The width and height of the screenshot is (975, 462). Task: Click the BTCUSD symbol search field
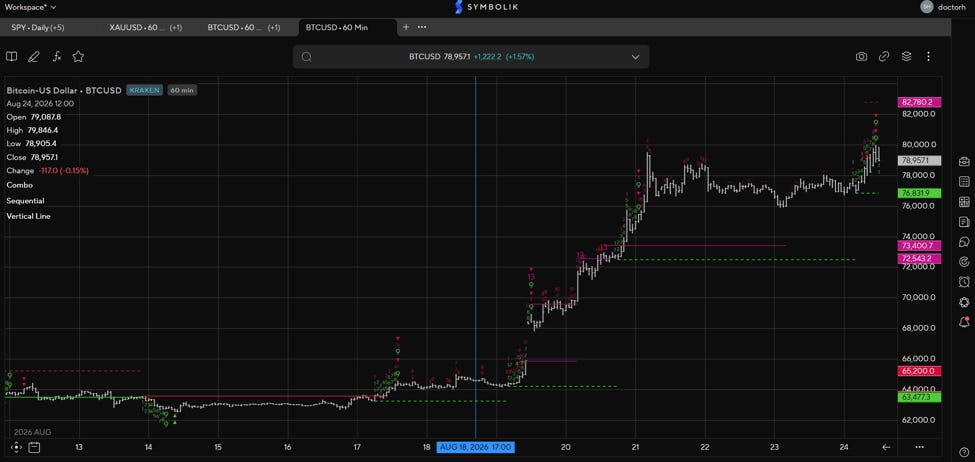pyautogui.click(x=471, y=57)
